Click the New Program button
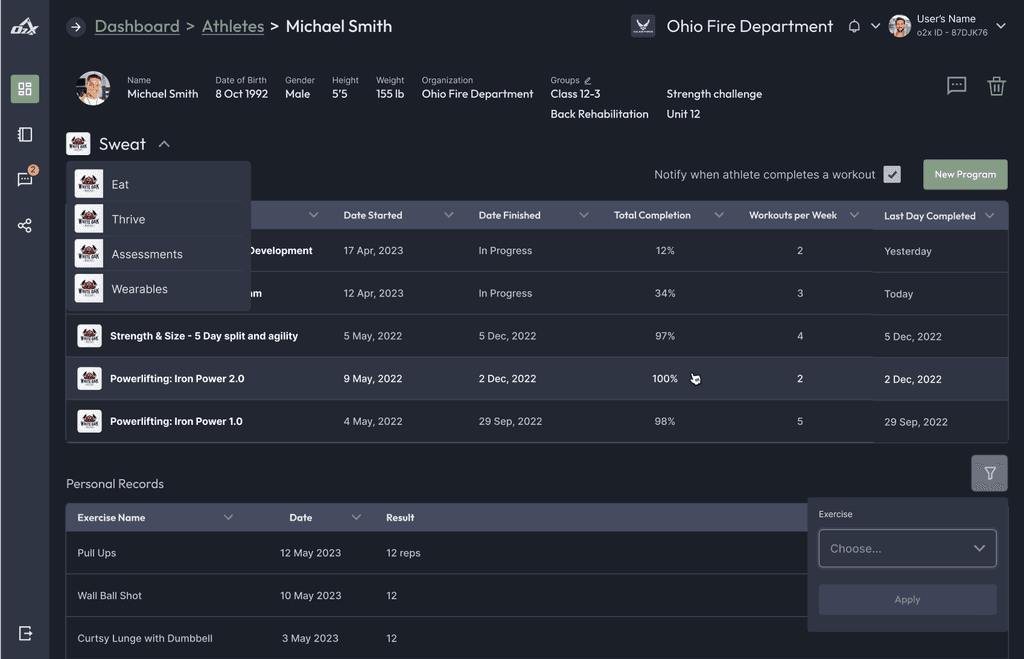The width and height of the screenshot is (1024, 659). pyautogui.click(x=965, y=174)
